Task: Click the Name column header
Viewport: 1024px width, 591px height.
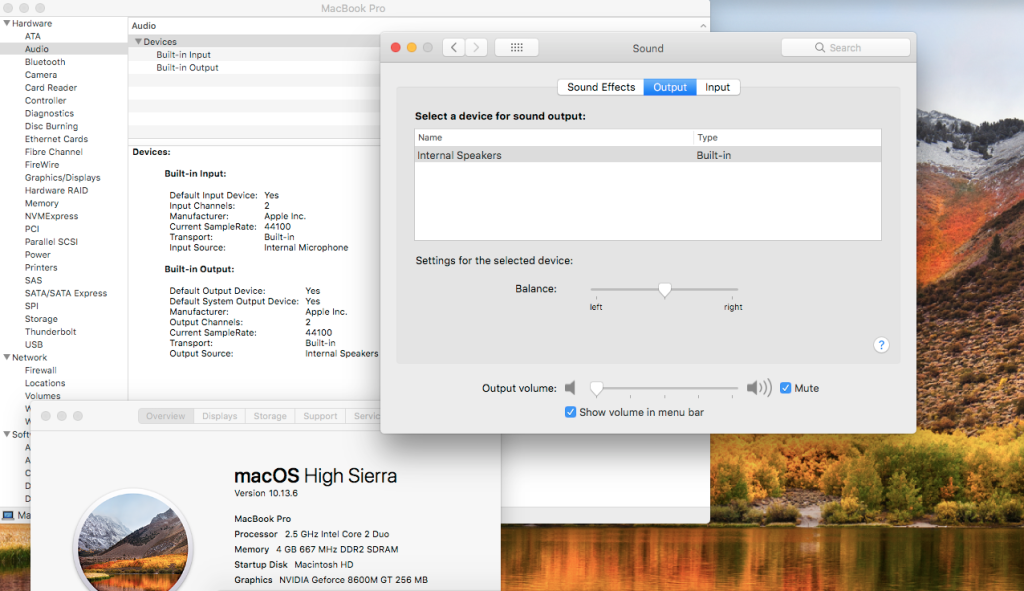Action: point(430,137)
